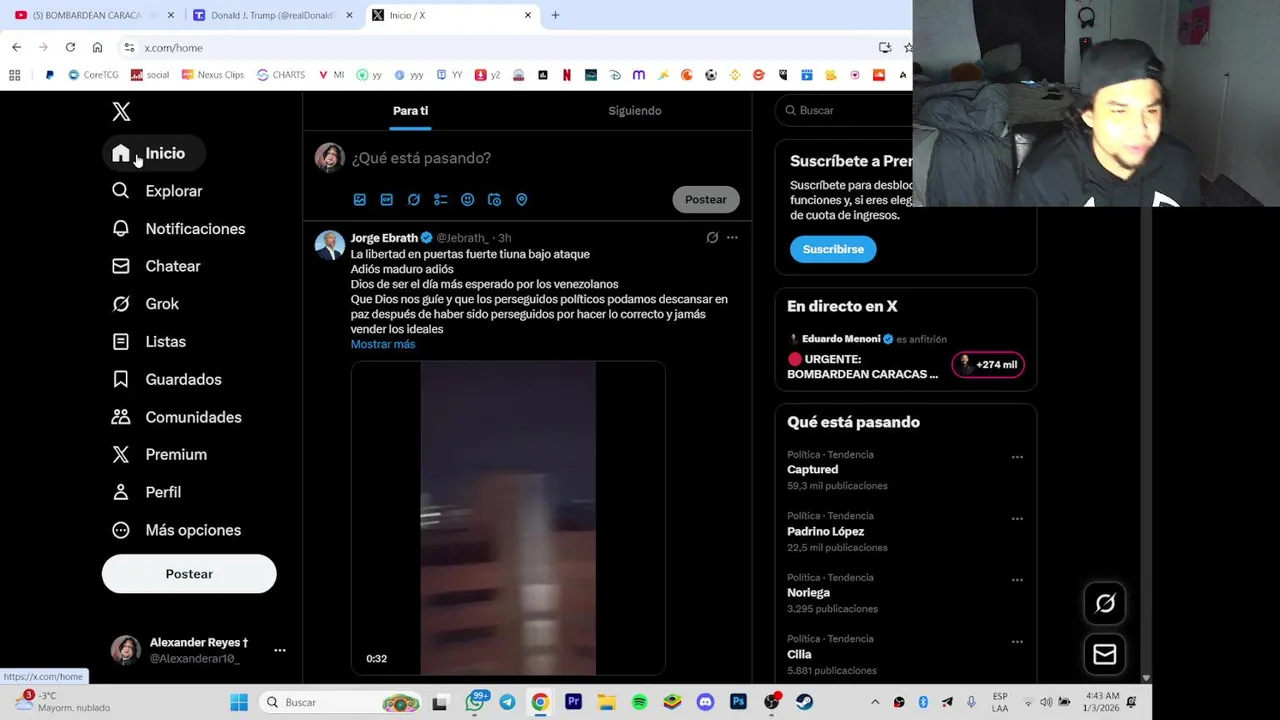Click the Postar button in the composer
This screenshot has height=720, width=1280.
706,200
